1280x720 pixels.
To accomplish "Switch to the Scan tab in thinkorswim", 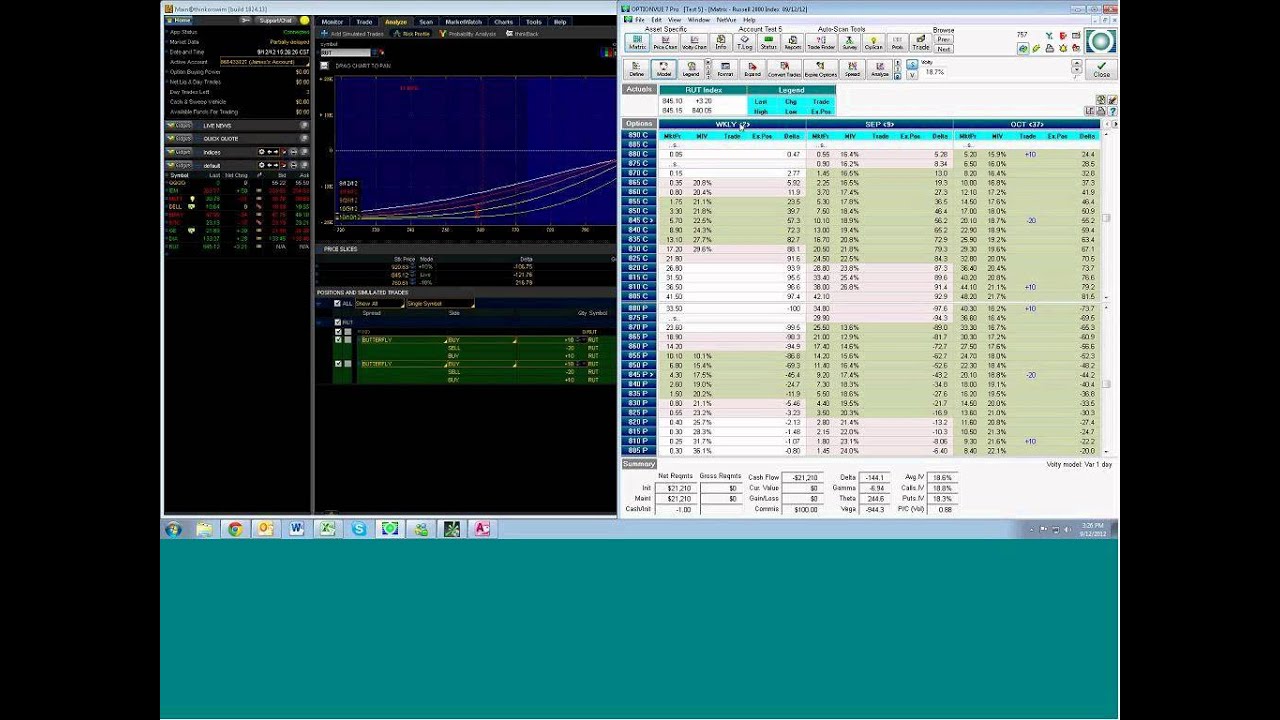I will coord(426,21).
